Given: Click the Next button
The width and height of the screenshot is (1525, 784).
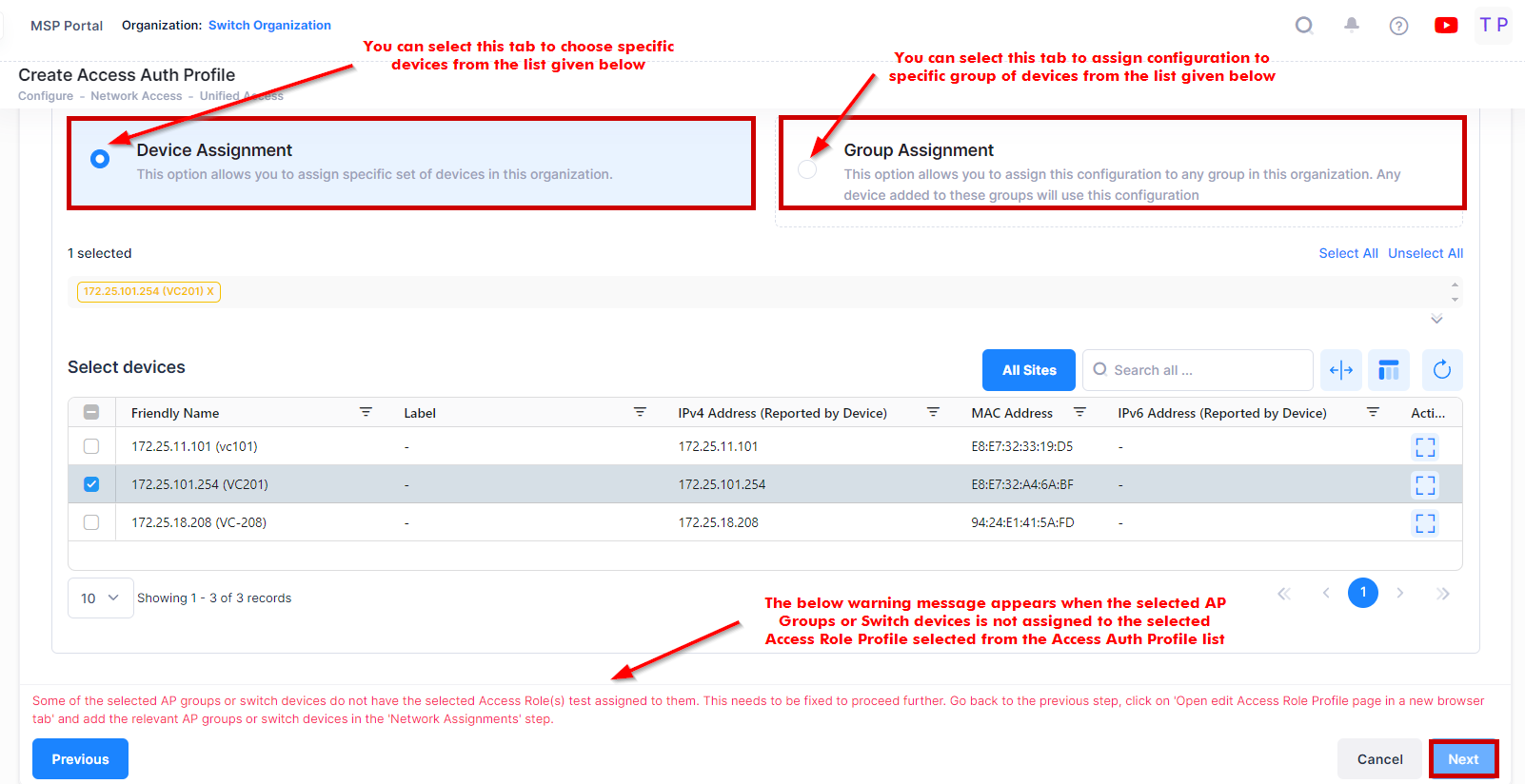Looking at the screenshot, I should click(x=1462, y=759).
